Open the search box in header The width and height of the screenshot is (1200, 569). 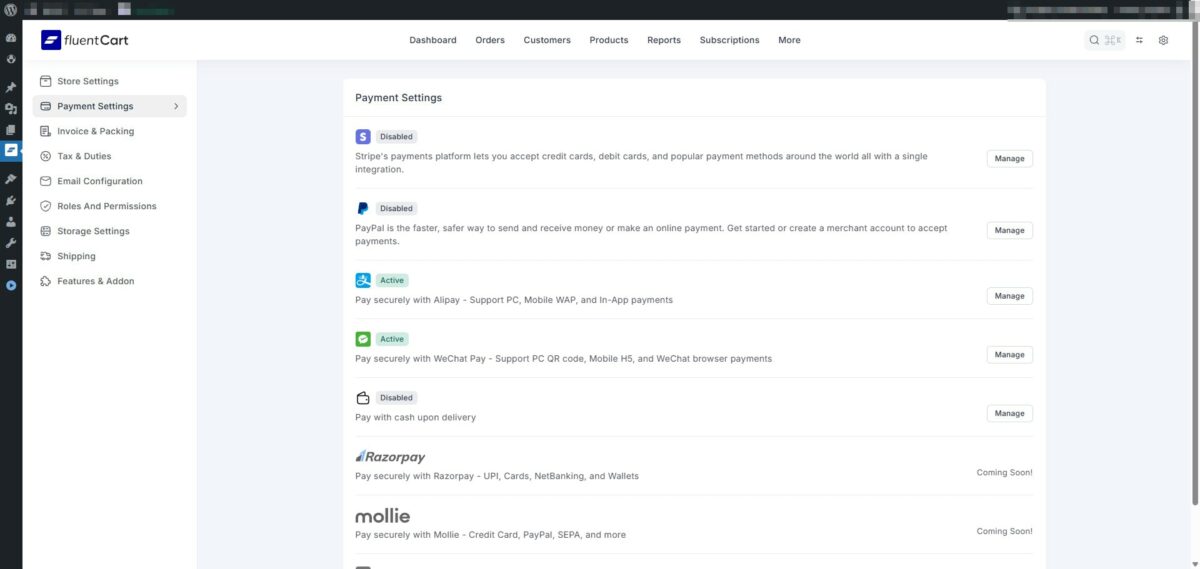(x=1105, y=41)
